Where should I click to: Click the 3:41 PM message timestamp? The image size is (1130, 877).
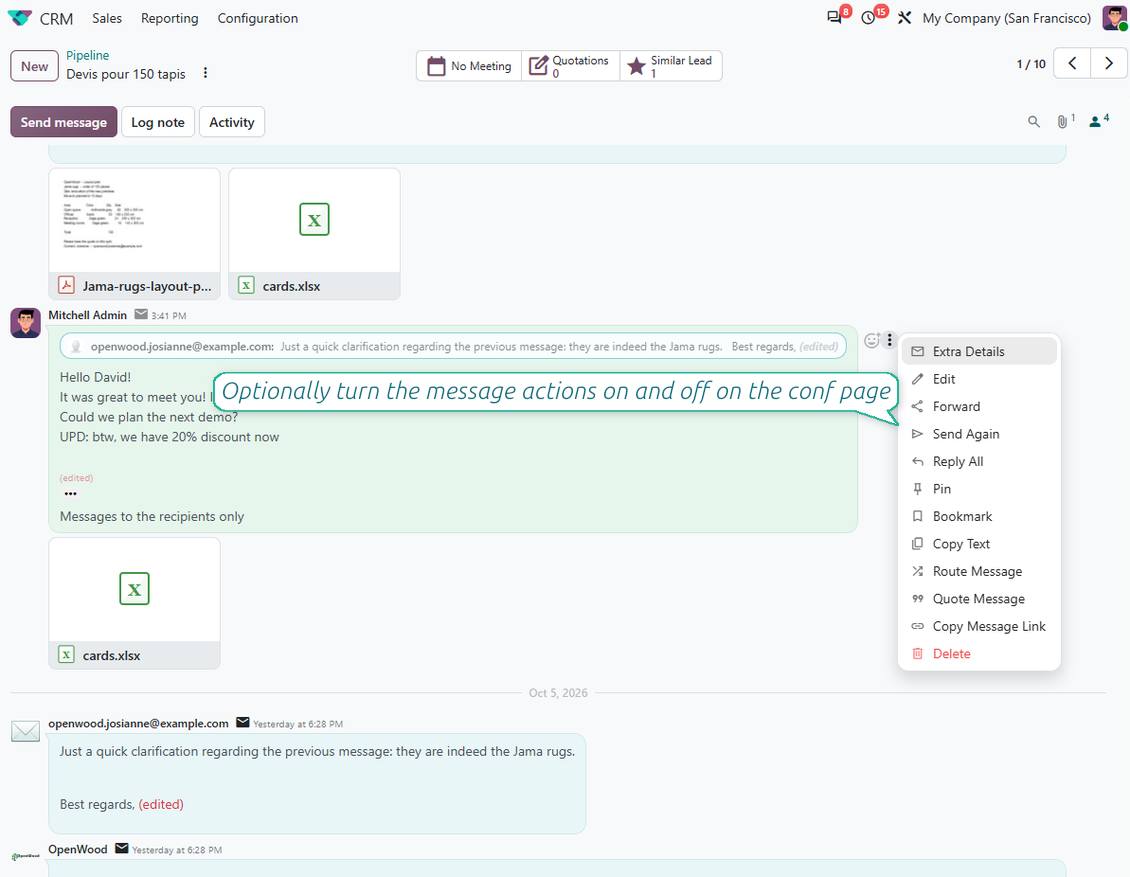(x=169, y=316)
